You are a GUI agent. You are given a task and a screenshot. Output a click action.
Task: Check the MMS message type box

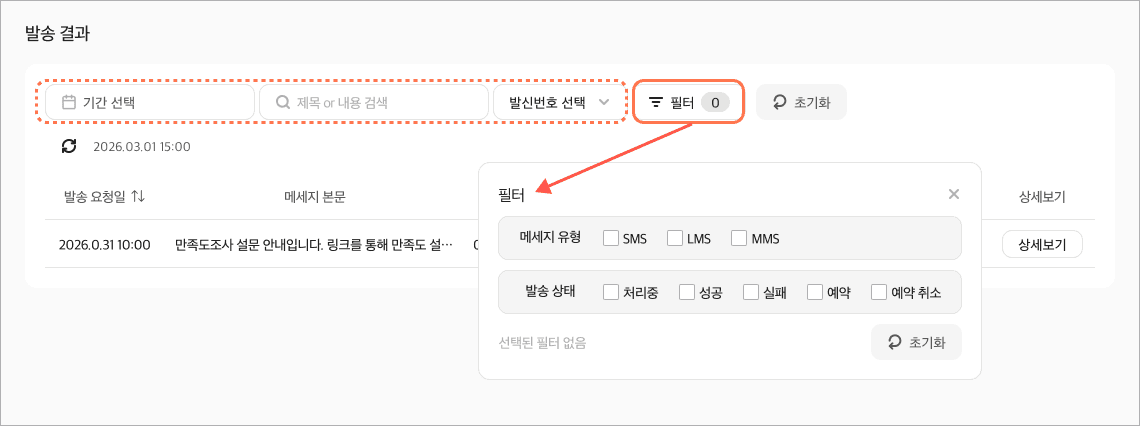click(x=739, y=238)
